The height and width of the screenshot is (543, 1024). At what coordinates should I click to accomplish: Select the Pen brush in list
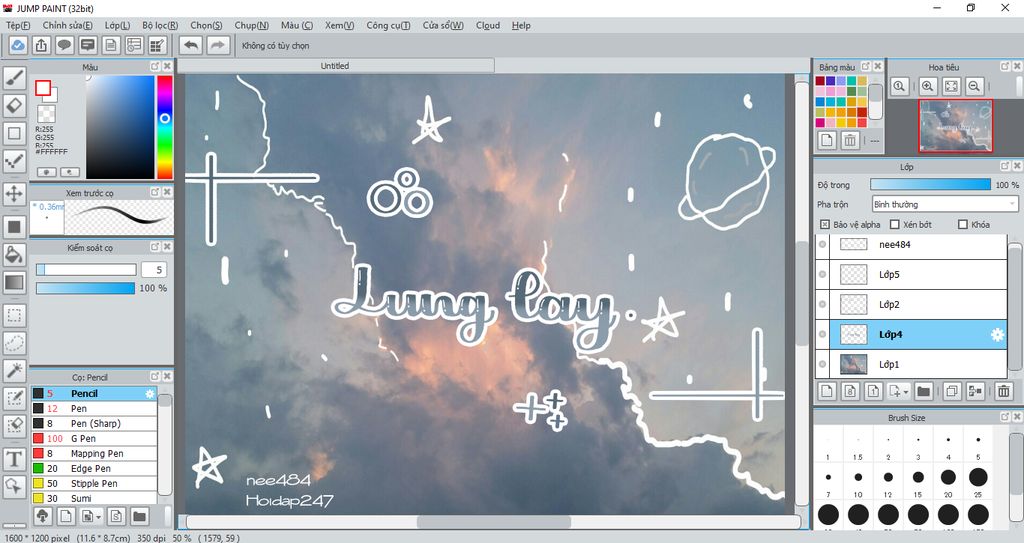point(95,408)
